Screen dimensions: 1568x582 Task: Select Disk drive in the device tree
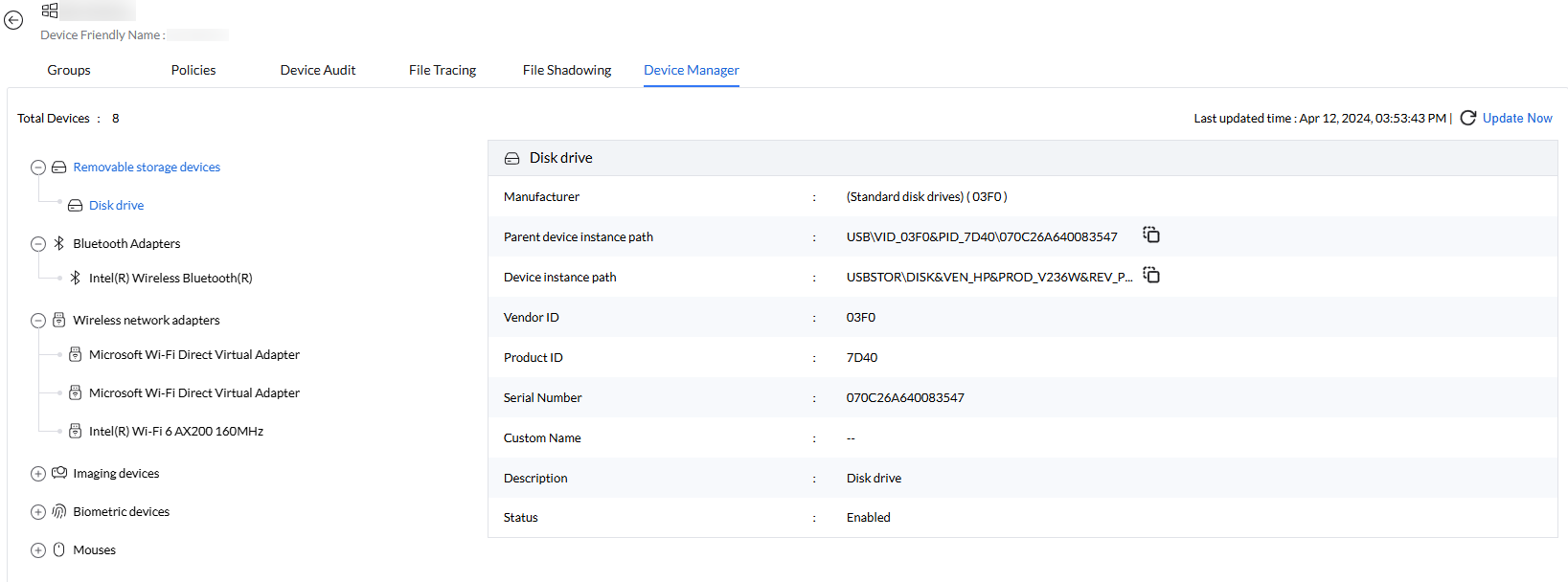pyautogui.click(x=116, y=205)
